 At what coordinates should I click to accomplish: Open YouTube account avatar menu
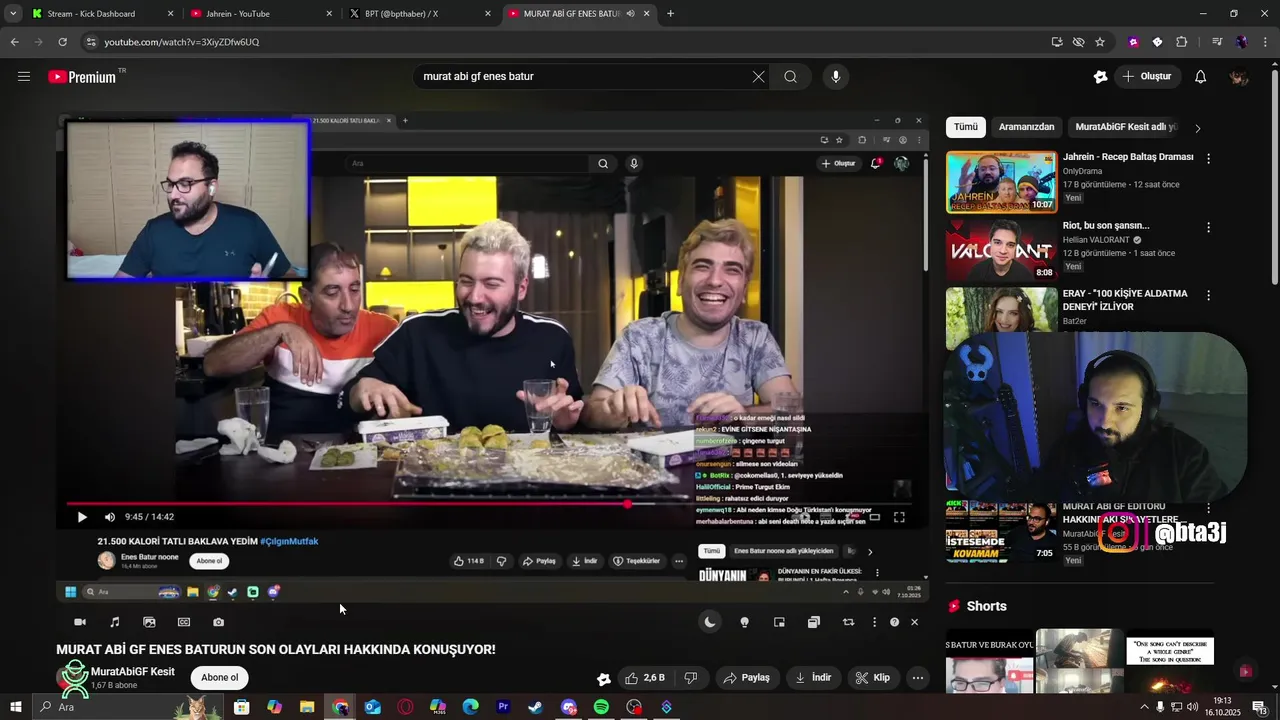pyautogui.click(x=1239, y=77)
